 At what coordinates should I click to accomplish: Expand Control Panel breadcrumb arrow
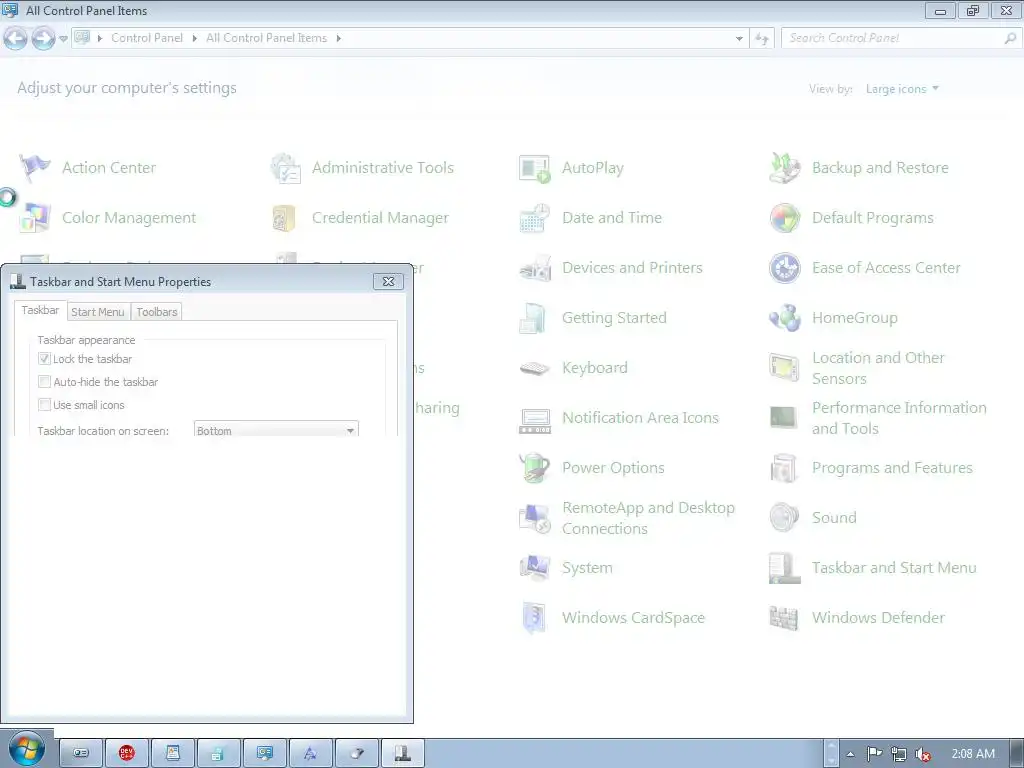pos(195,39)
